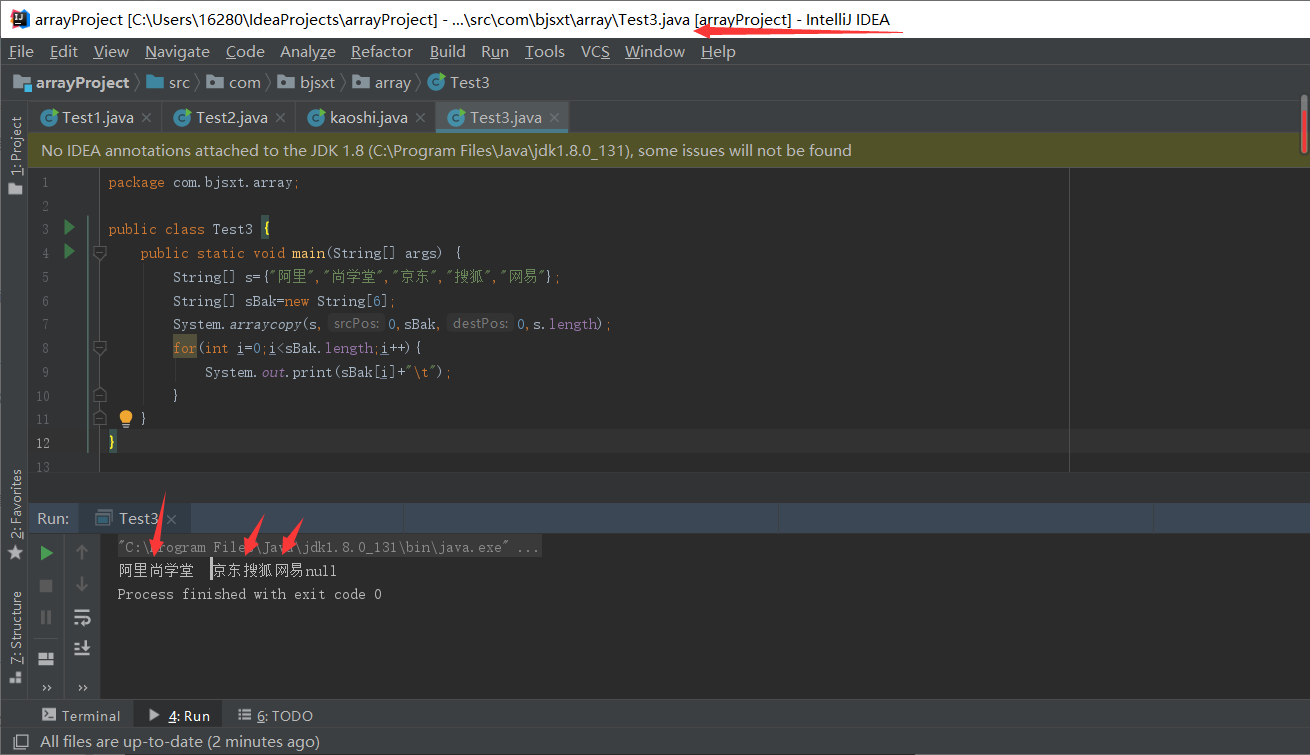Go down the stack trace arrow
Viewport: 1310px width, 755px height.
coord(82,584)
